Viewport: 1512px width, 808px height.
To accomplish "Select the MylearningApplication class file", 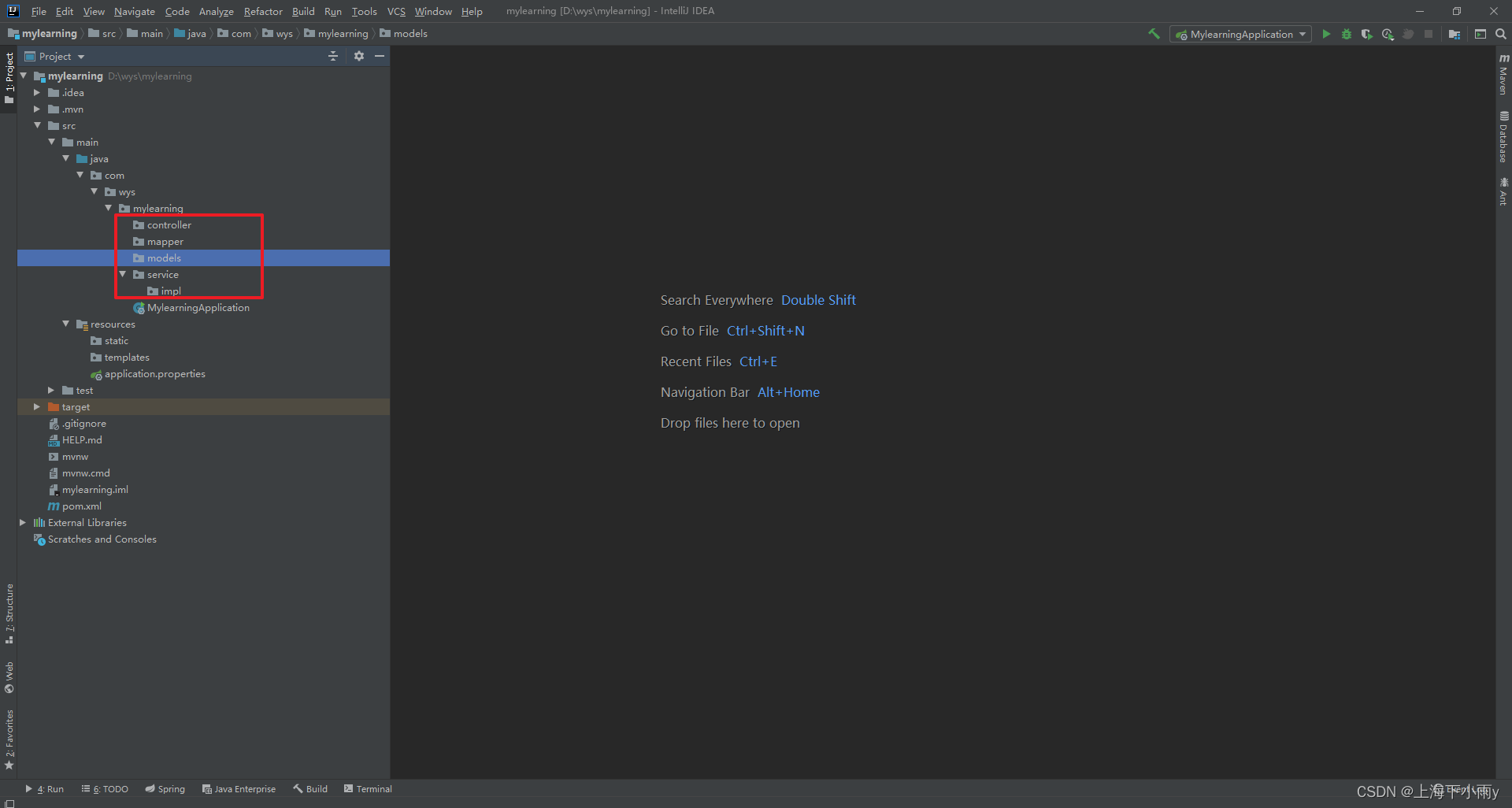I will [191, 308].
